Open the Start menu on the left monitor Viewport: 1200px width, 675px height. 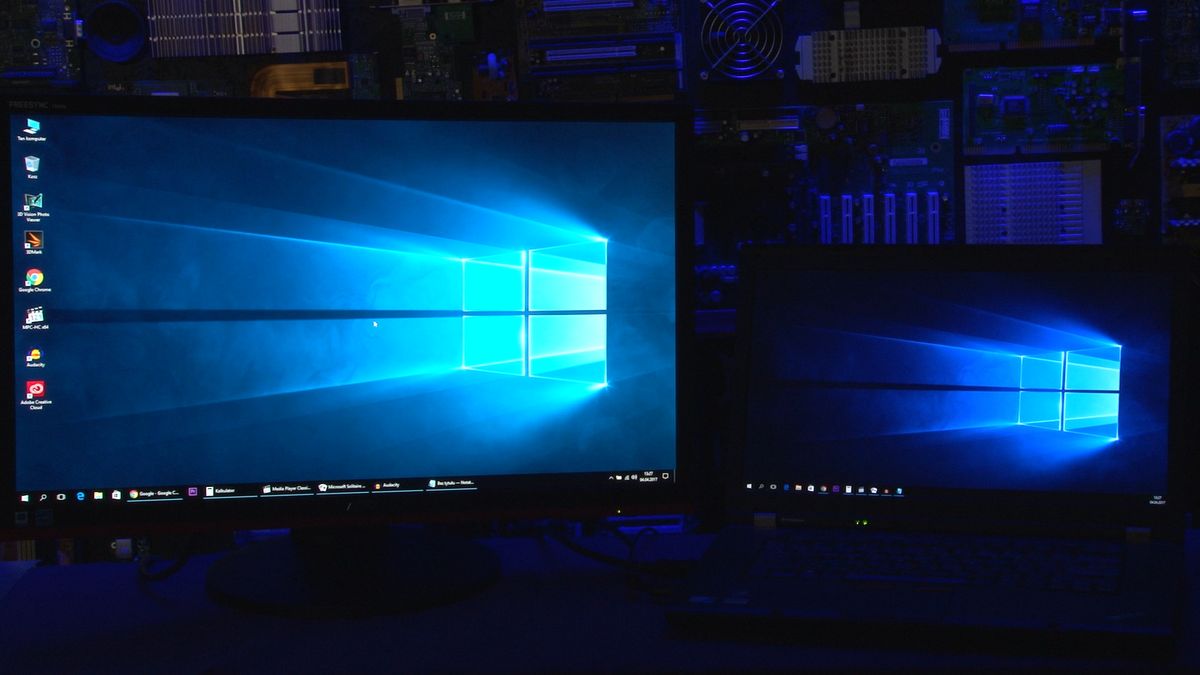24,496
